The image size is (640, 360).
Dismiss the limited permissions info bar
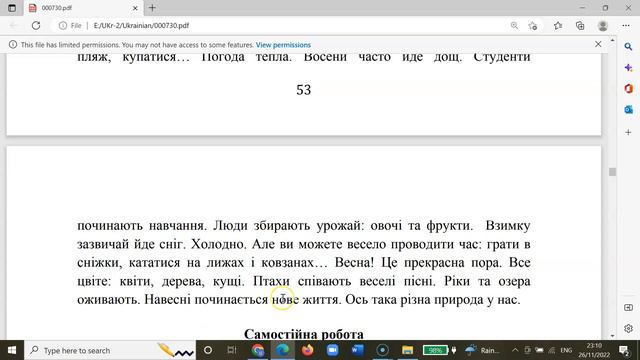pos(598,44)
